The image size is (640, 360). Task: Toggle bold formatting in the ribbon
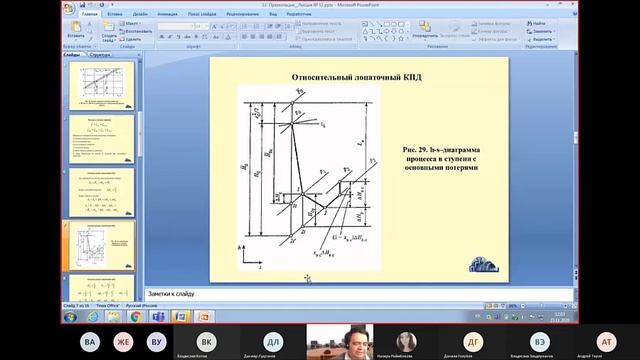[x=162, y=37]
